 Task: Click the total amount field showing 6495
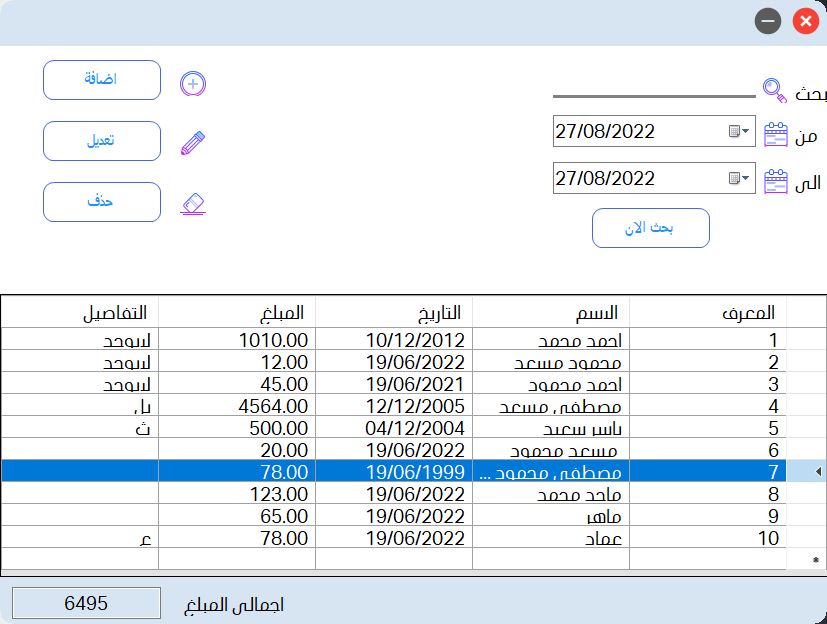(x=86, y=603)
